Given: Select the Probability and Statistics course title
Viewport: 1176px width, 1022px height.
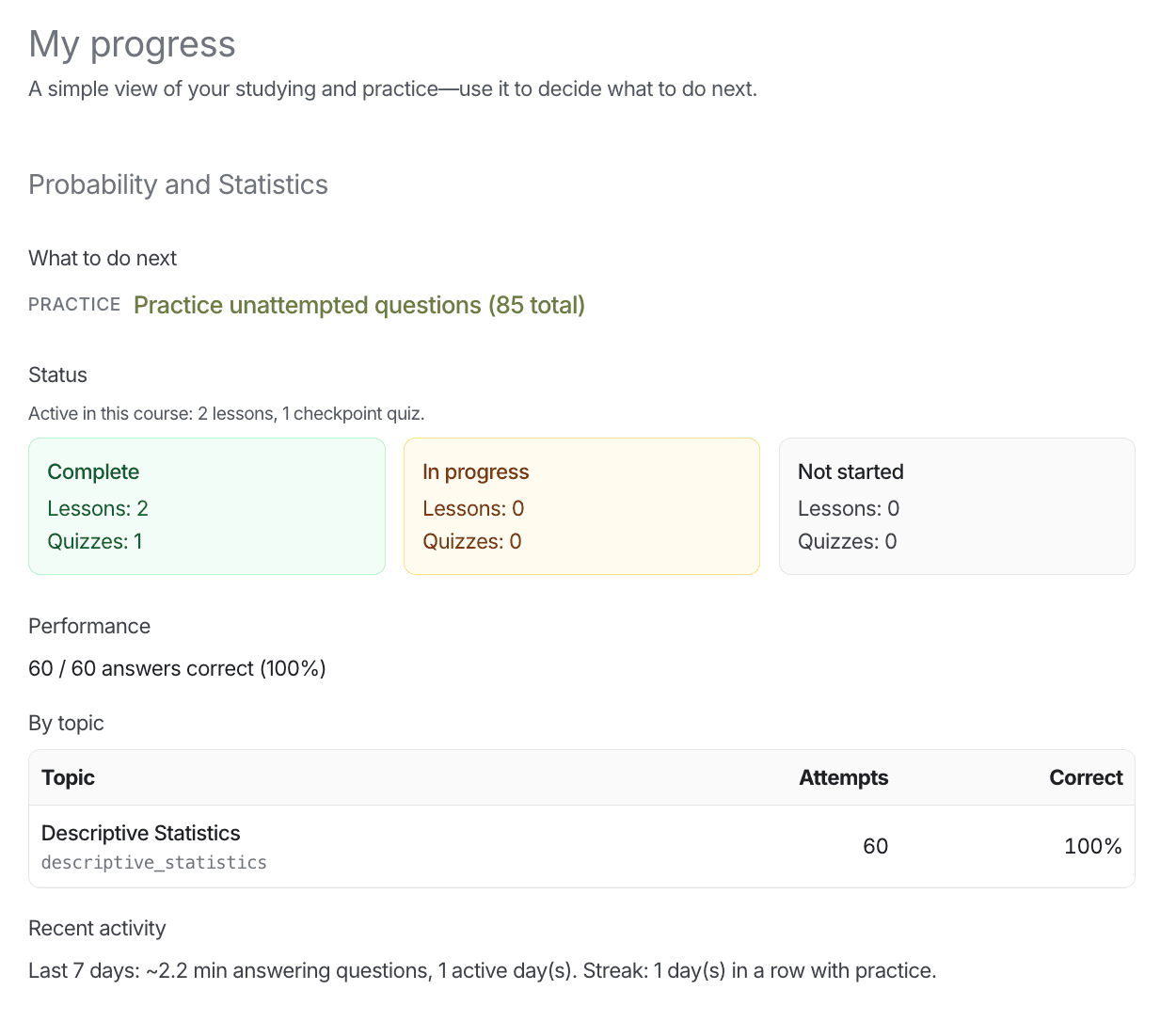Looking at the screenshot, I should (178, 184).
